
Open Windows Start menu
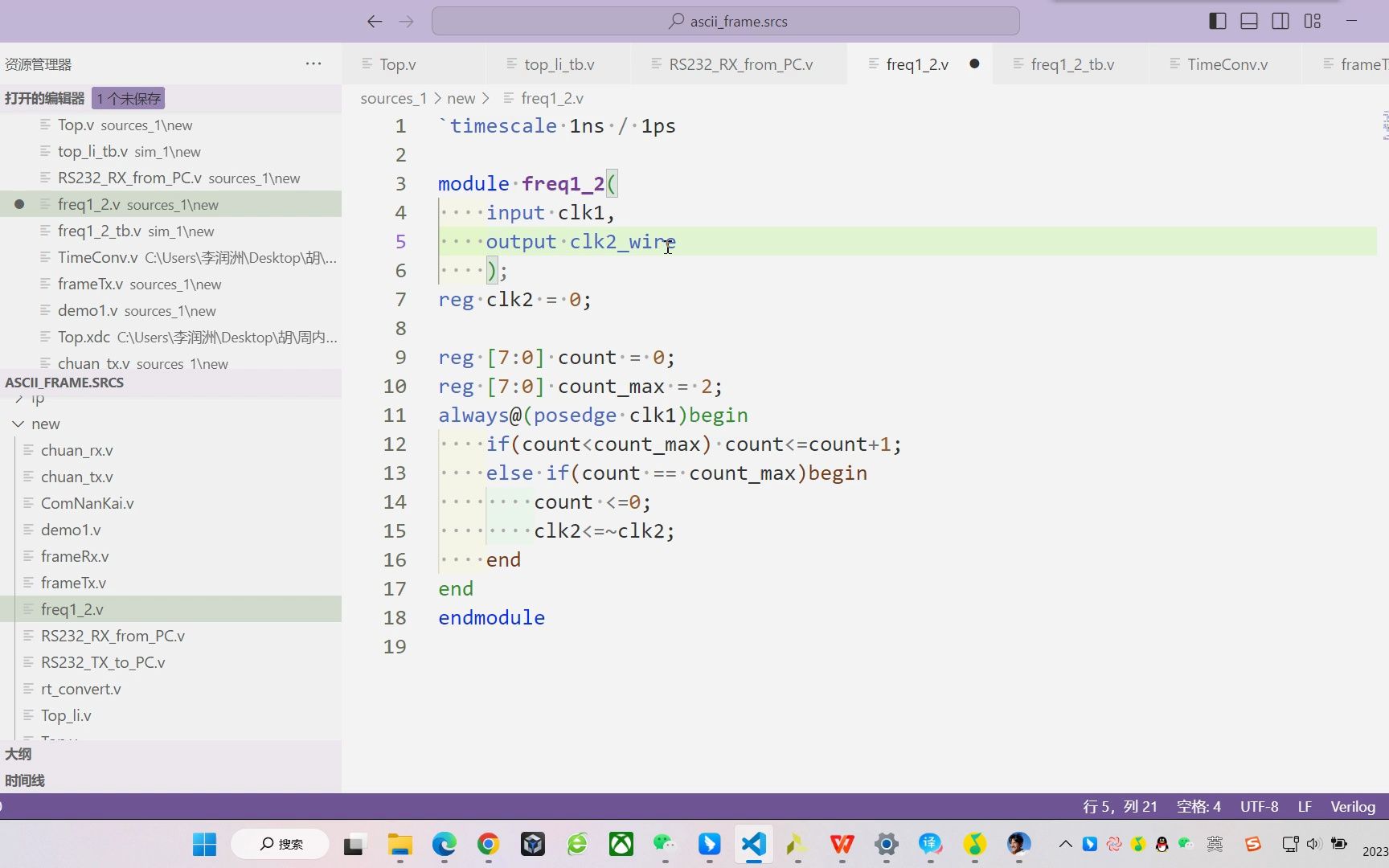pos(204,844)
